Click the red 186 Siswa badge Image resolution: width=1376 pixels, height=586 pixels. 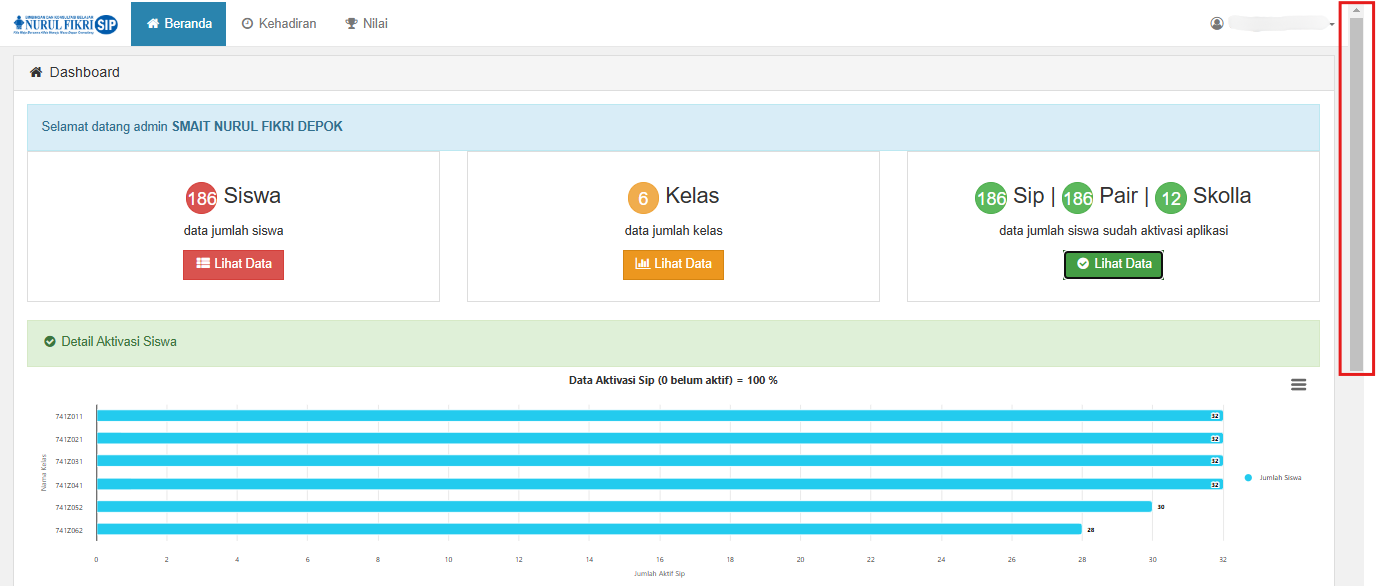click(x=201, y=198)
